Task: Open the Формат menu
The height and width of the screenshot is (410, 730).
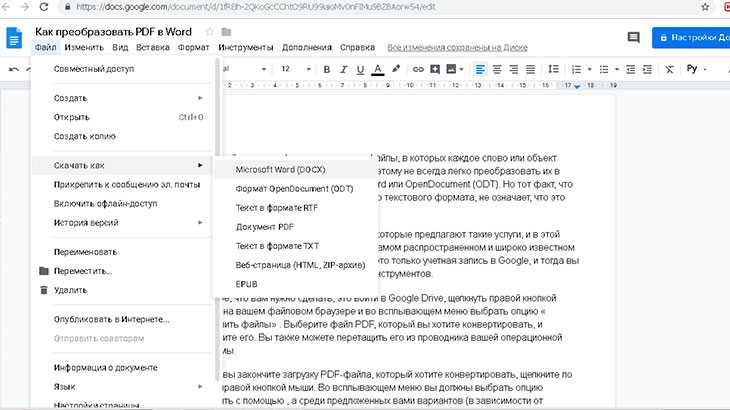Action: click(194, 47)
